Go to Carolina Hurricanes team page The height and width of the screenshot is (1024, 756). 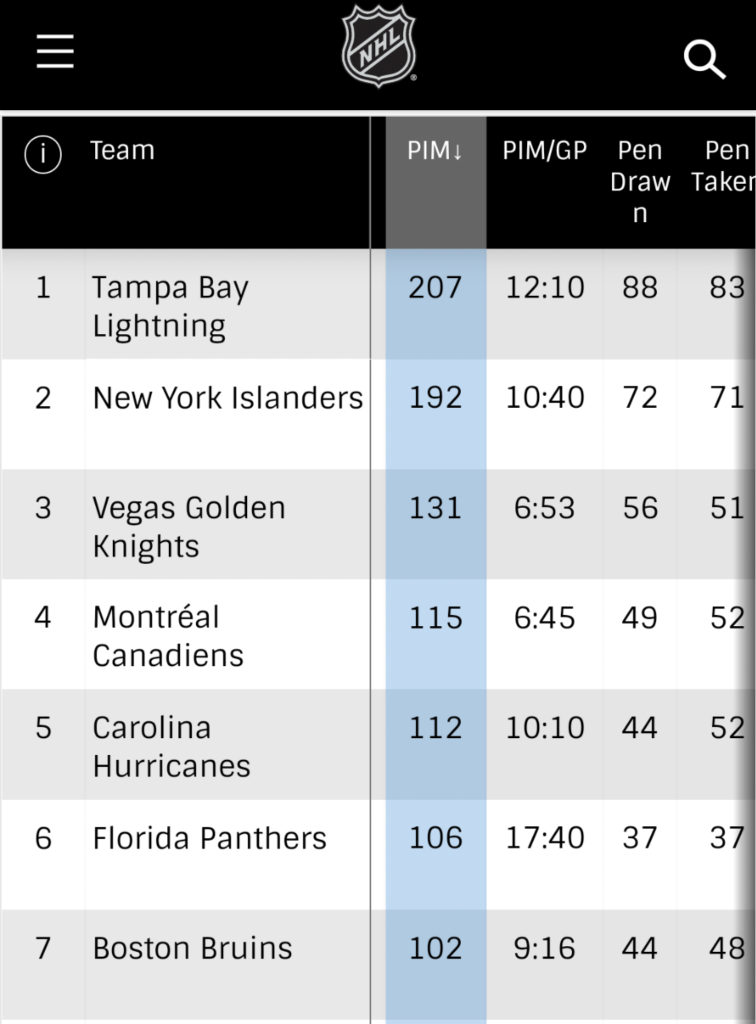[171, 746]
